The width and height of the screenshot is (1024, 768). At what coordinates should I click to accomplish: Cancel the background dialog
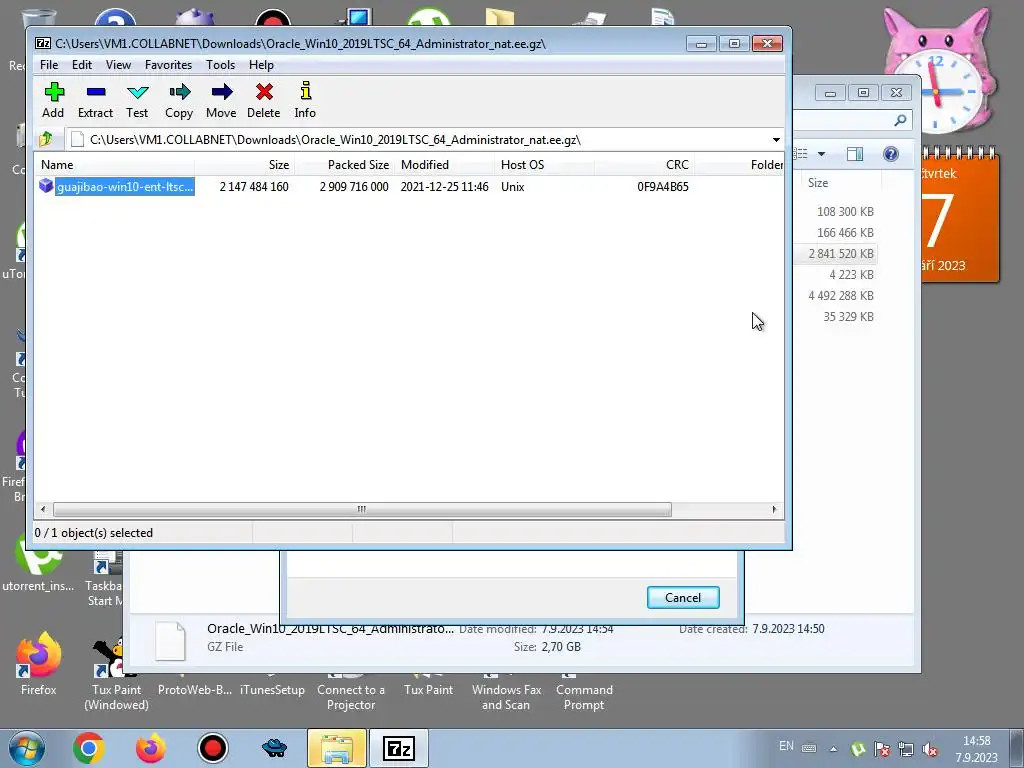[683, 598]
